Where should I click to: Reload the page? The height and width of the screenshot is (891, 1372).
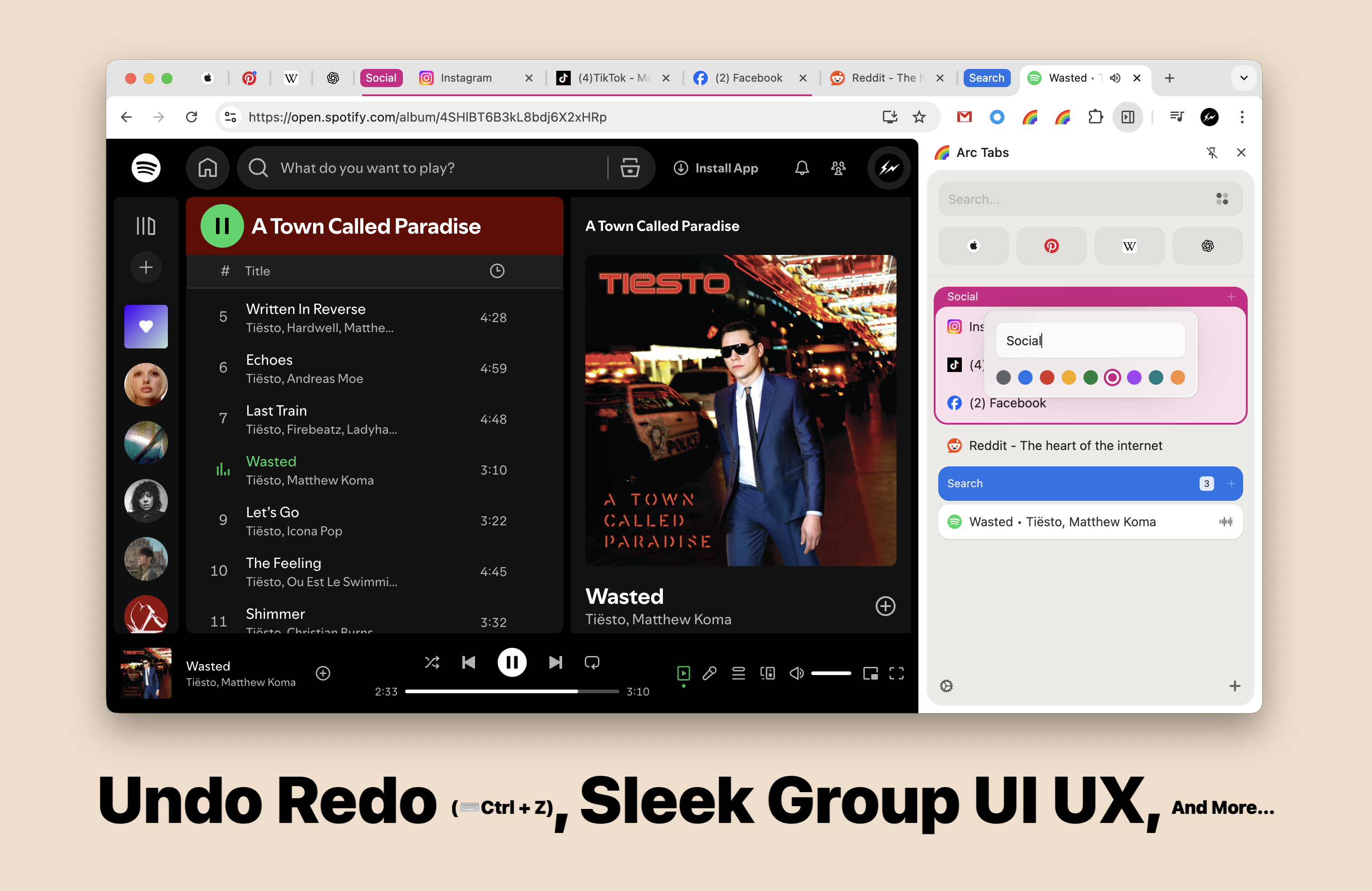pyautogui.click(x=191, y=117)
